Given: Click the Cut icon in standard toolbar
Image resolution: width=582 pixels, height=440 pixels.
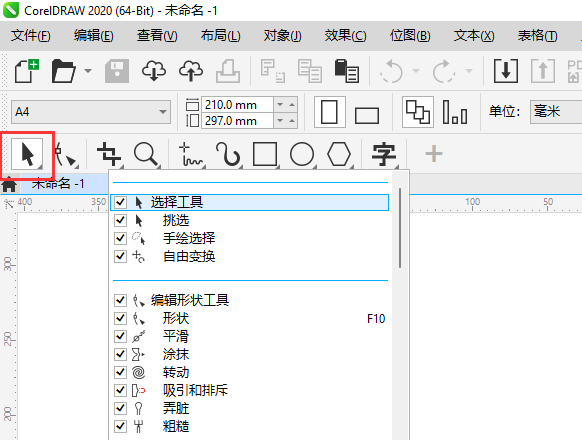Looking at the screenshot, I should pos(272,71).
